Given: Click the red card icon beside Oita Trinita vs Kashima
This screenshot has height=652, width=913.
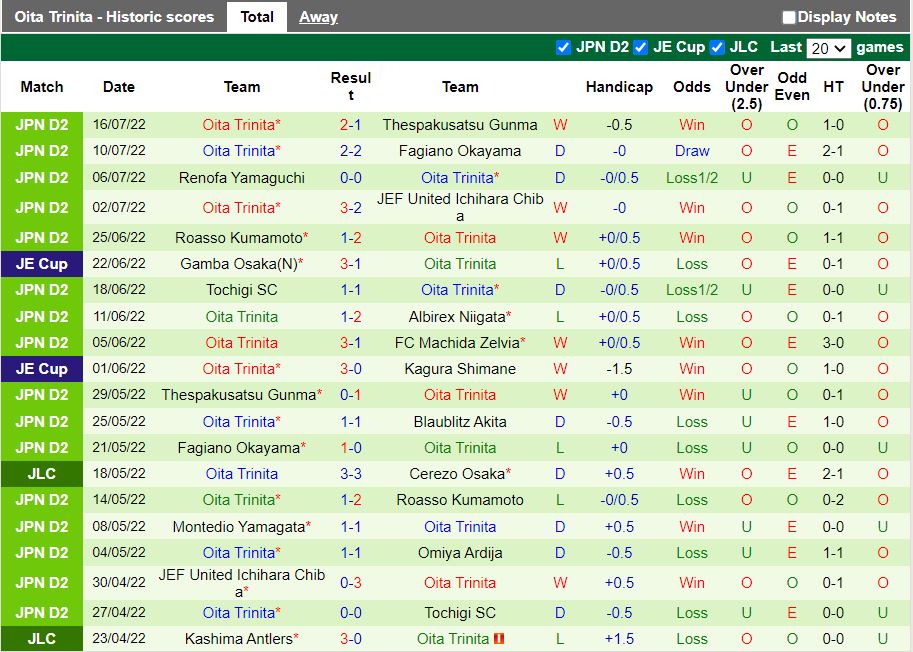Looking at the screenshot, I should pos(498,639).
